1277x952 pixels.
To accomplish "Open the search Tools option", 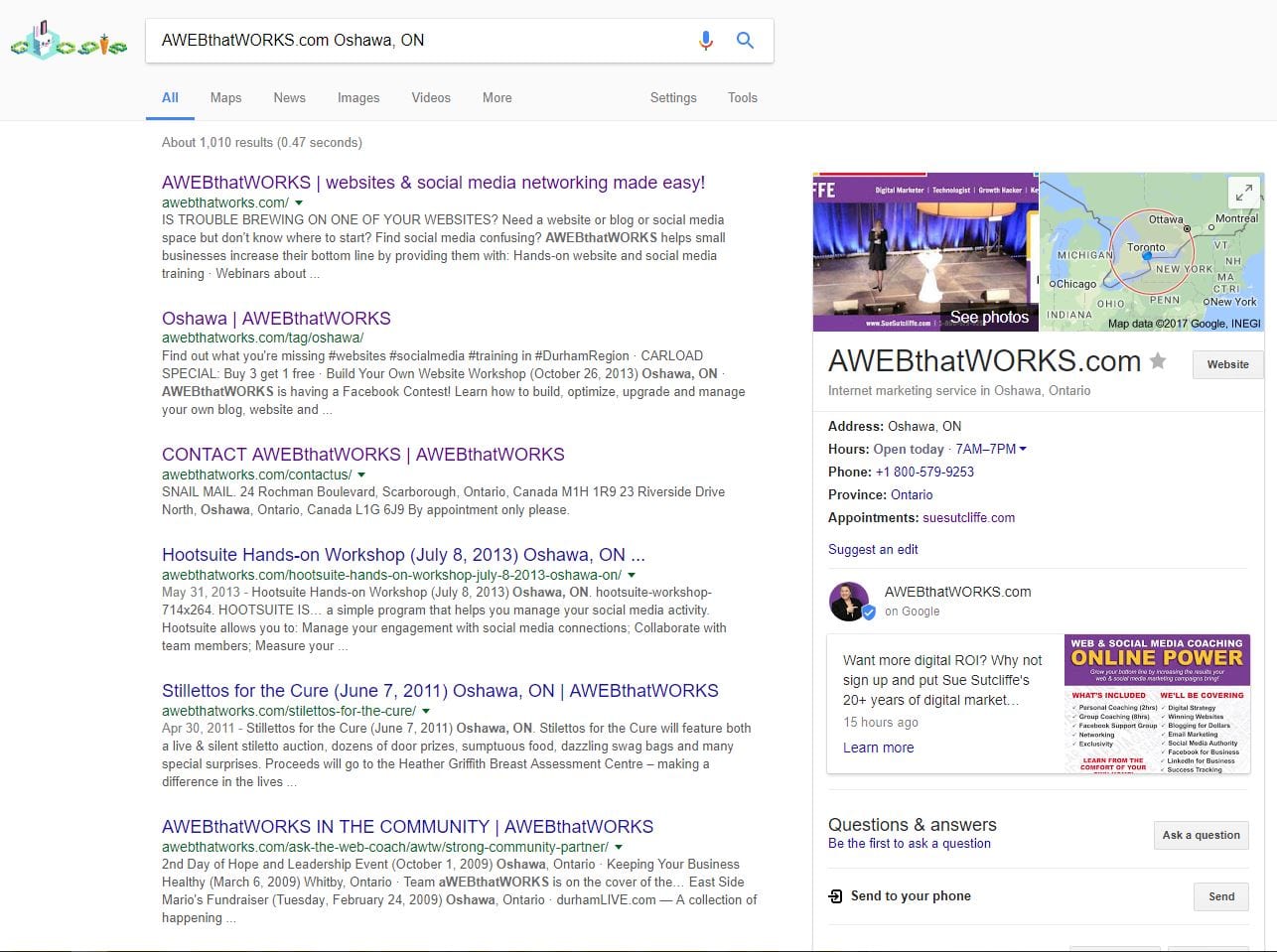I will click(743, 97).
